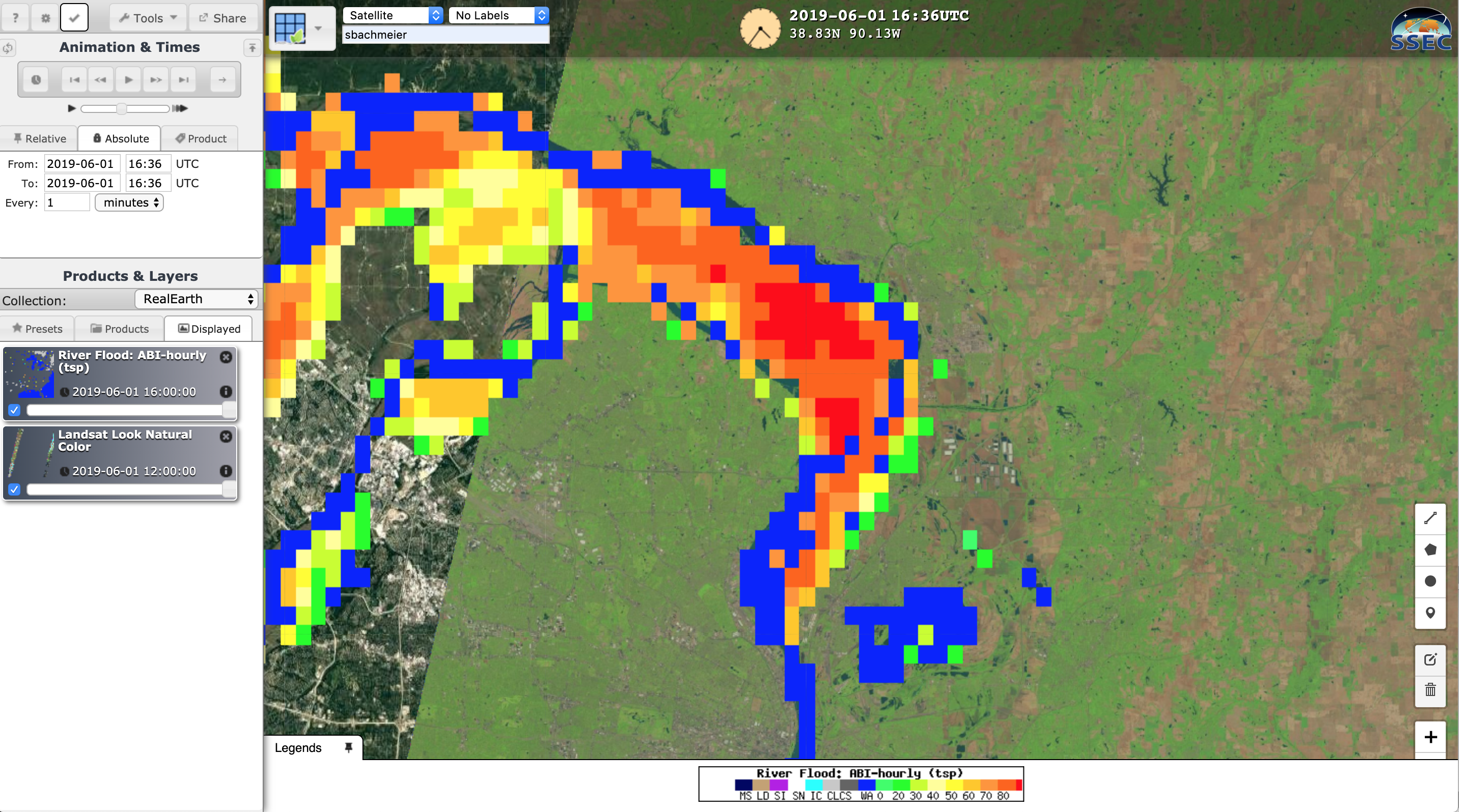Click the River Flood: ABI-hourly layer title
The height and width of the screenshot is (812, 1459).
point(132,361)
